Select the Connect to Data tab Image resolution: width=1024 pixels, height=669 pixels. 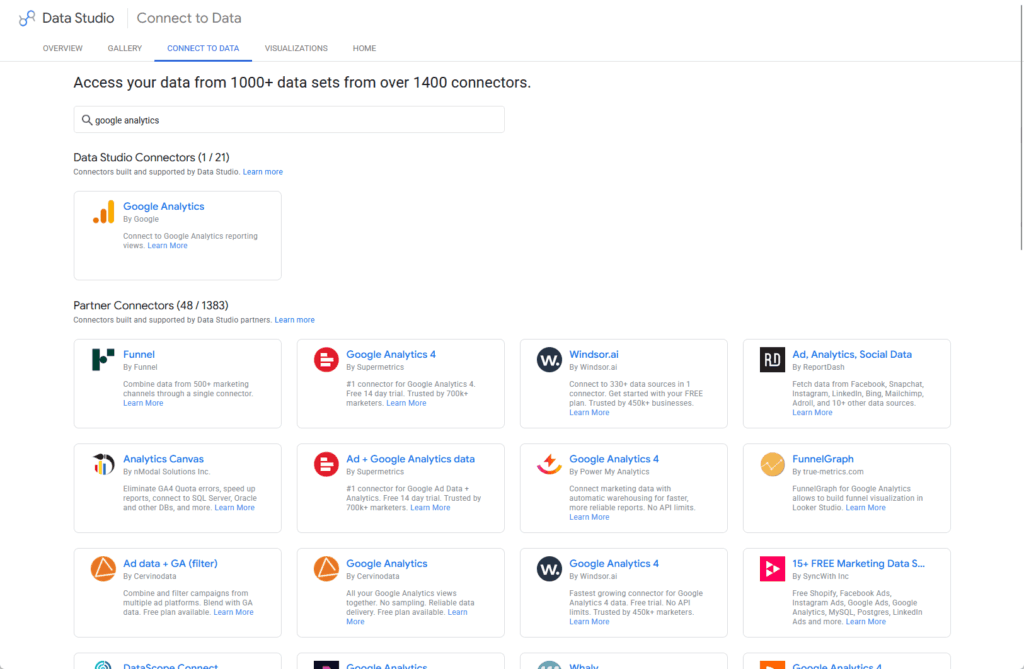pos(203,48)
